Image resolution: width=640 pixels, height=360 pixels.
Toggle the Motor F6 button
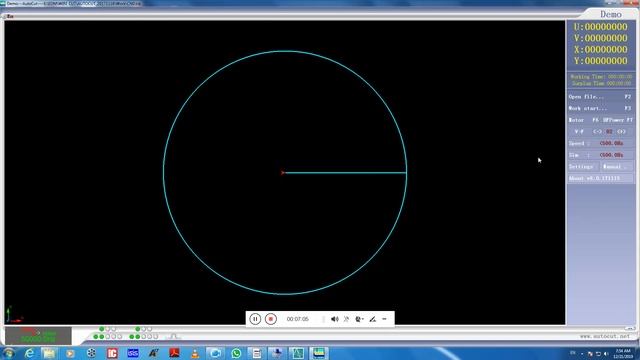pyautogui.click(x=583, y=120)
